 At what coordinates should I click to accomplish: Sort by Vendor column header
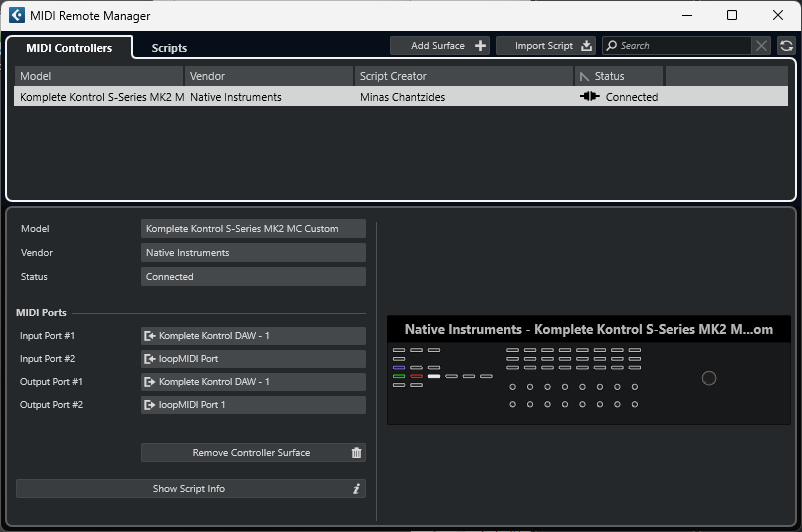pos(269,76)
